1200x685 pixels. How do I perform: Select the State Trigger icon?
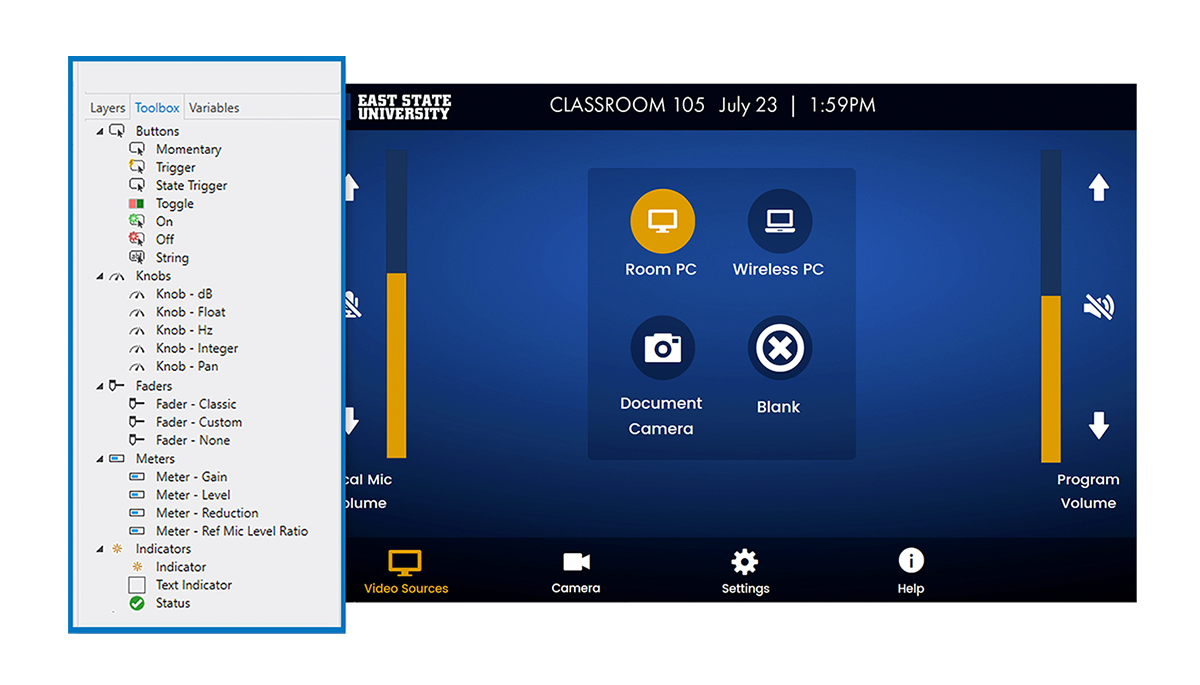(137, 185)
